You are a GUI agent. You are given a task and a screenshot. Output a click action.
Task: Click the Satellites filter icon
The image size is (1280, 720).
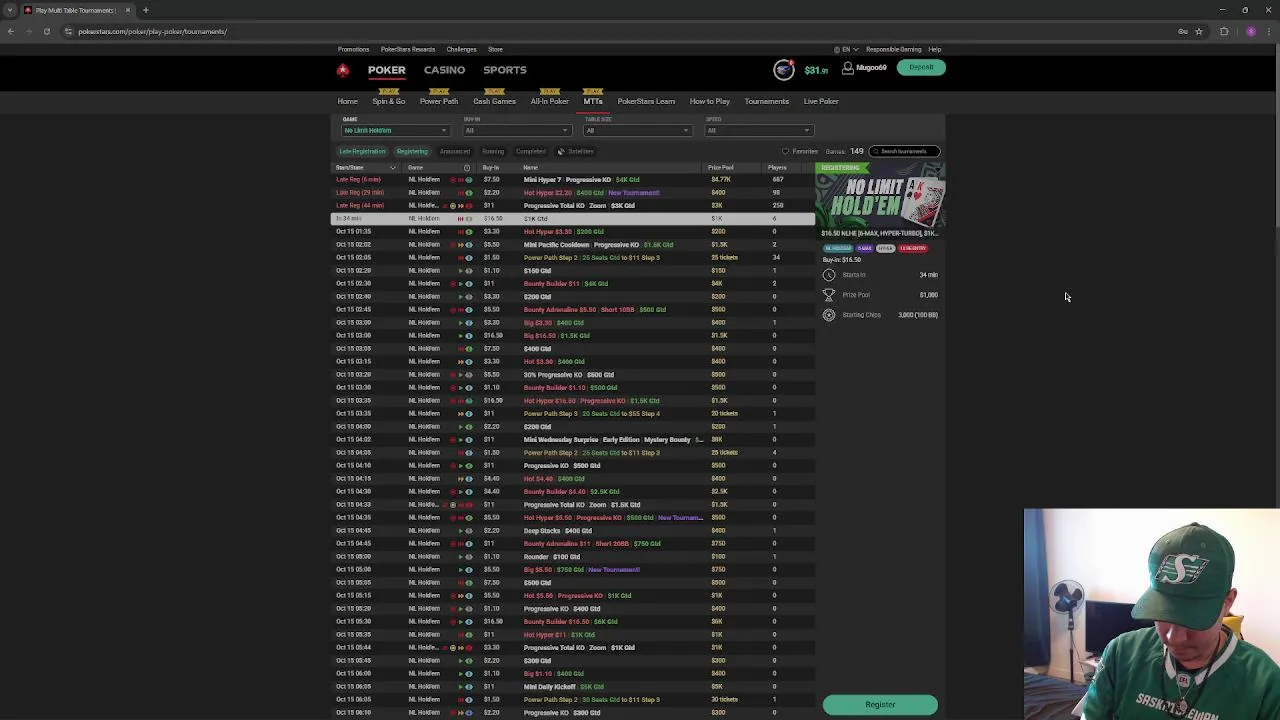tap(561, 151)
